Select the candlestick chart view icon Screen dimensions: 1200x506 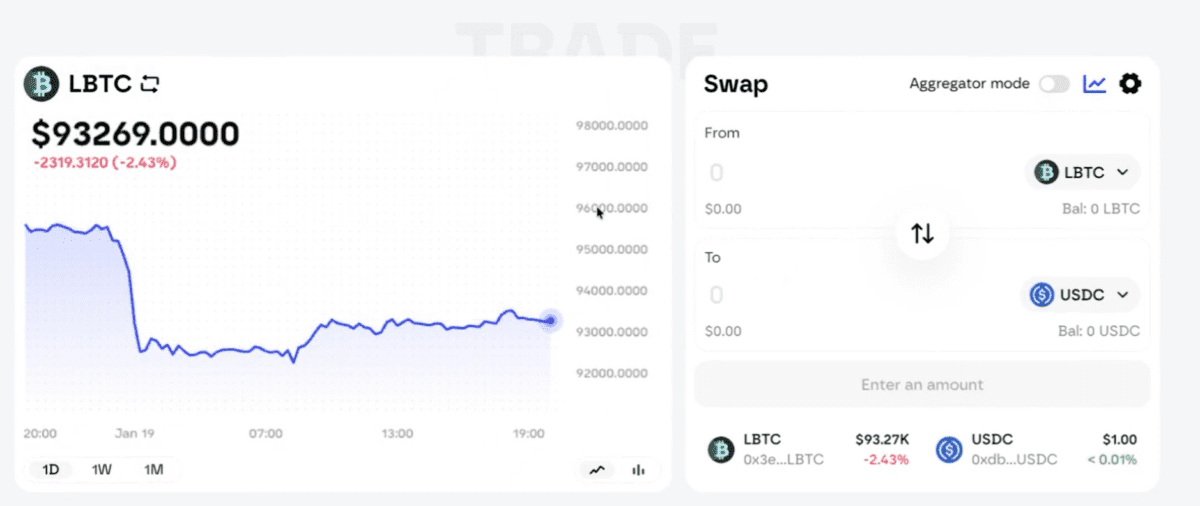(x=637, y=470)
